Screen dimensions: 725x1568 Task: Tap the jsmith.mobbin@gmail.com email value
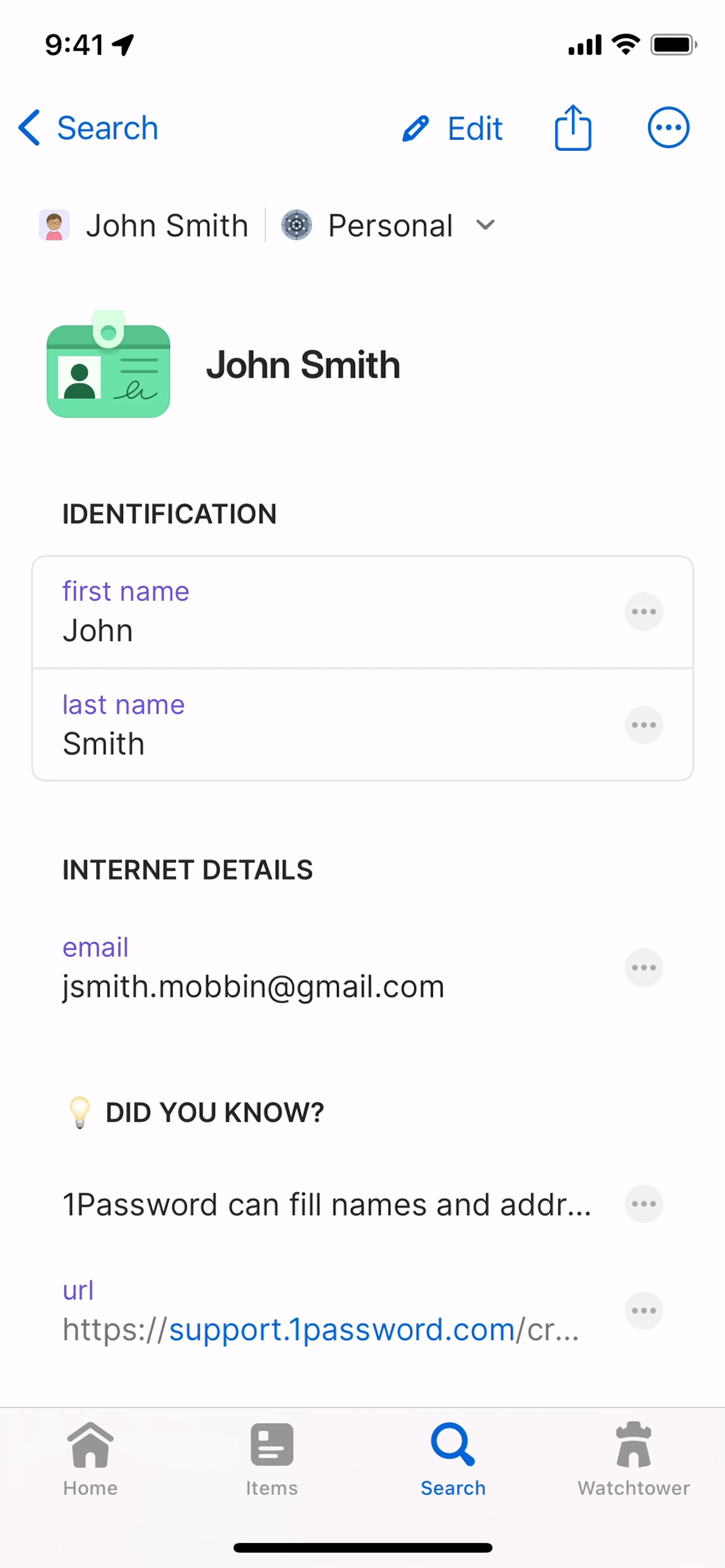(253, 987)
